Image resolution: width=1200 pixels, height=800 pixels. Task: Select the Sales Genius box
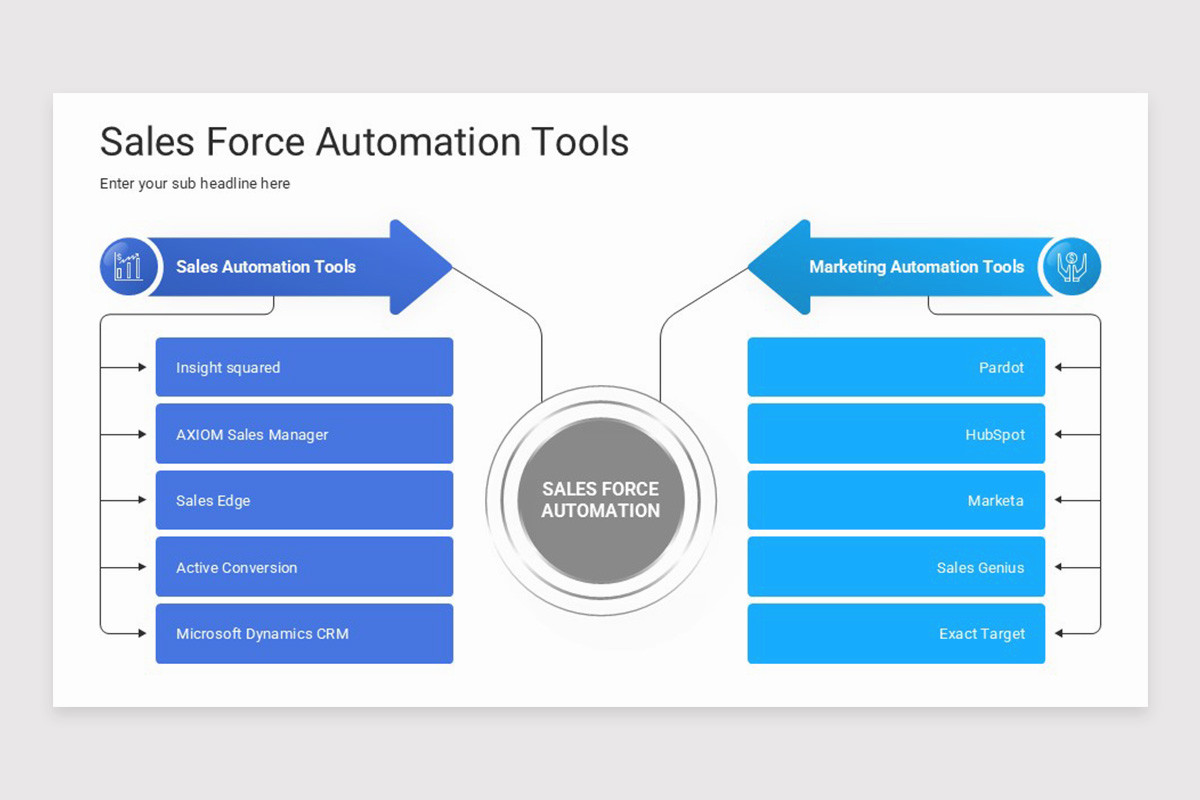pos(896,567)
